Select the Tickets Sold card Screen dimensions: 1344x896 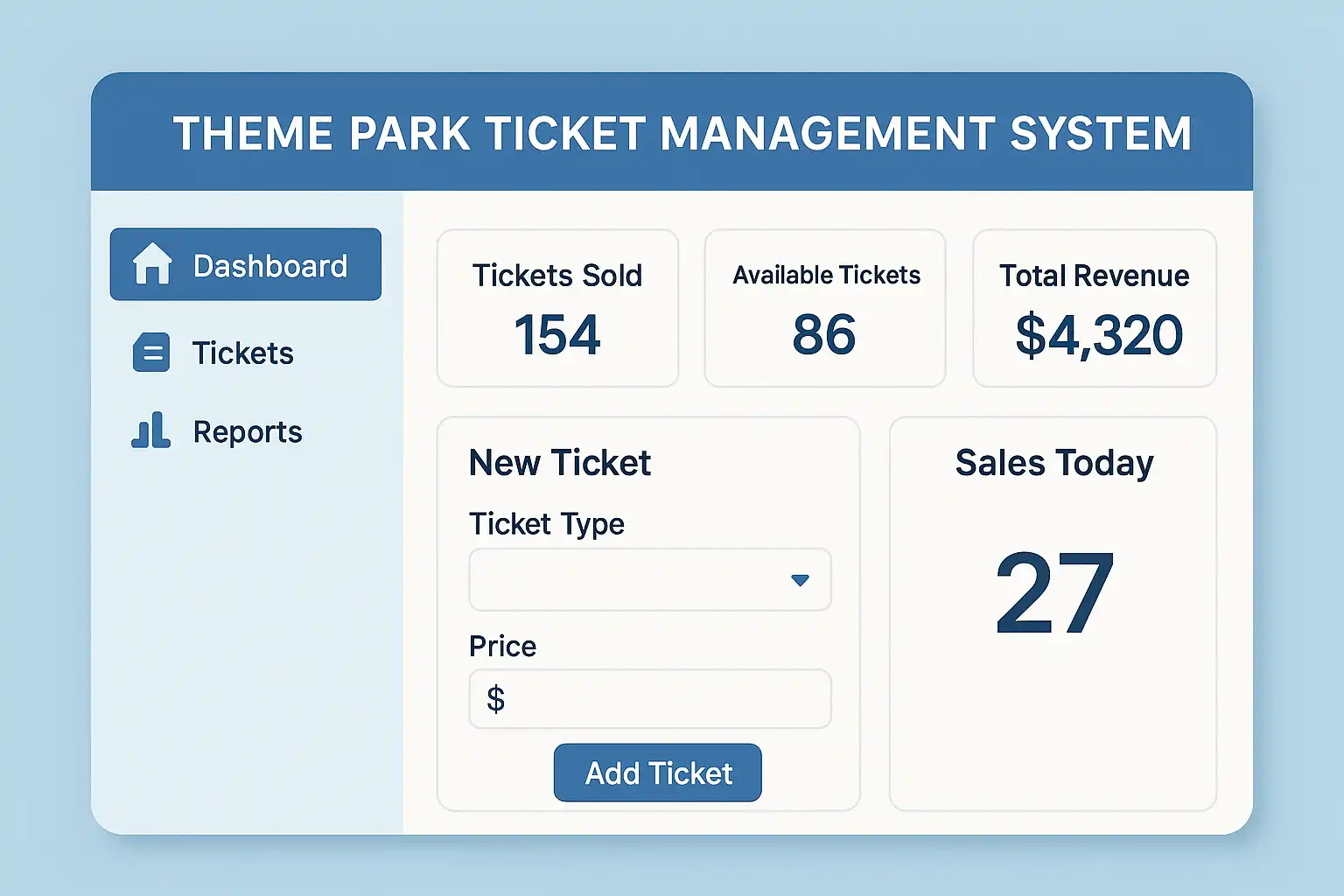(557, 308)
